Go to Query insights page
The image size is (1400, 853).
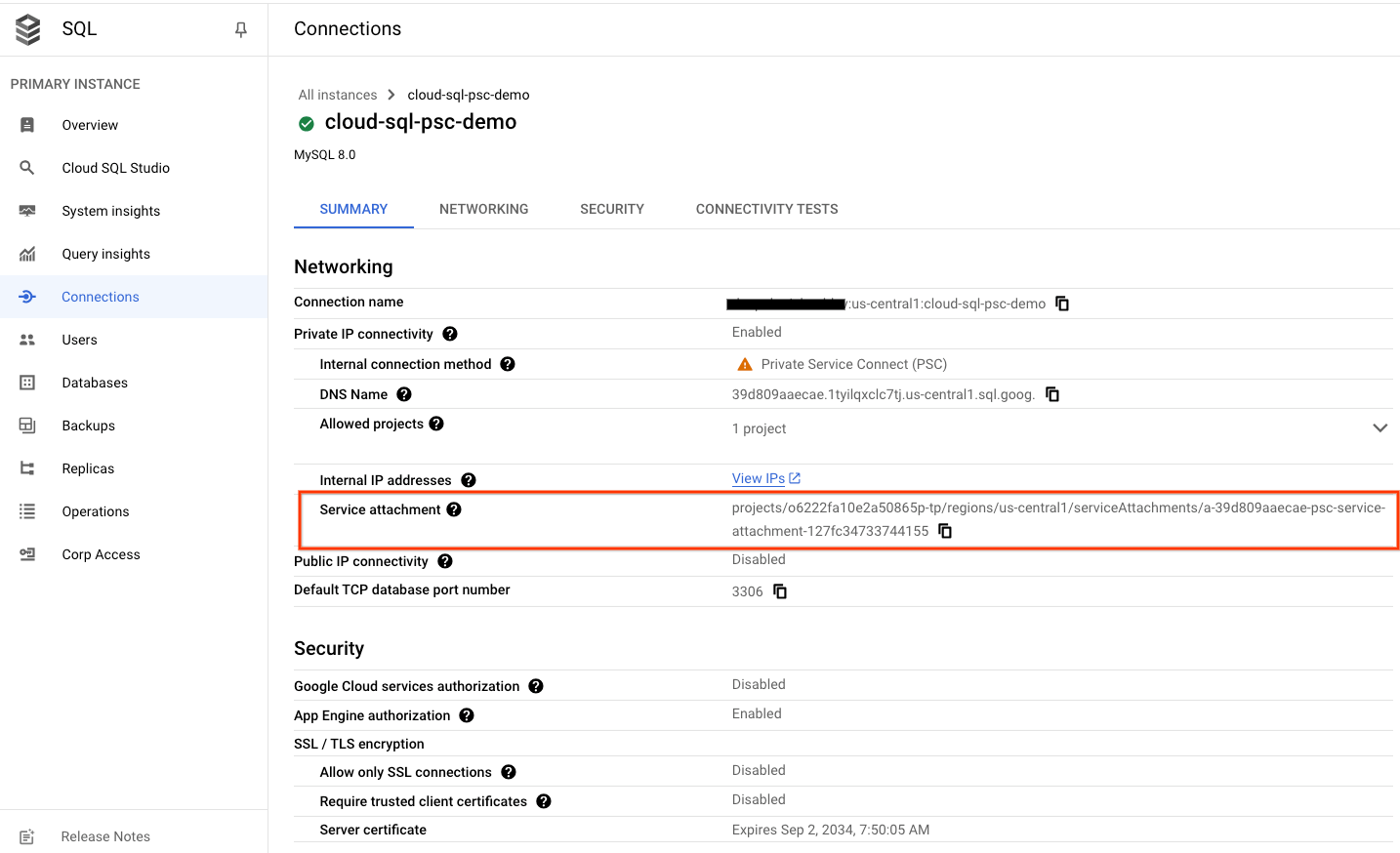pyautogui.click(x=105, y=254)
